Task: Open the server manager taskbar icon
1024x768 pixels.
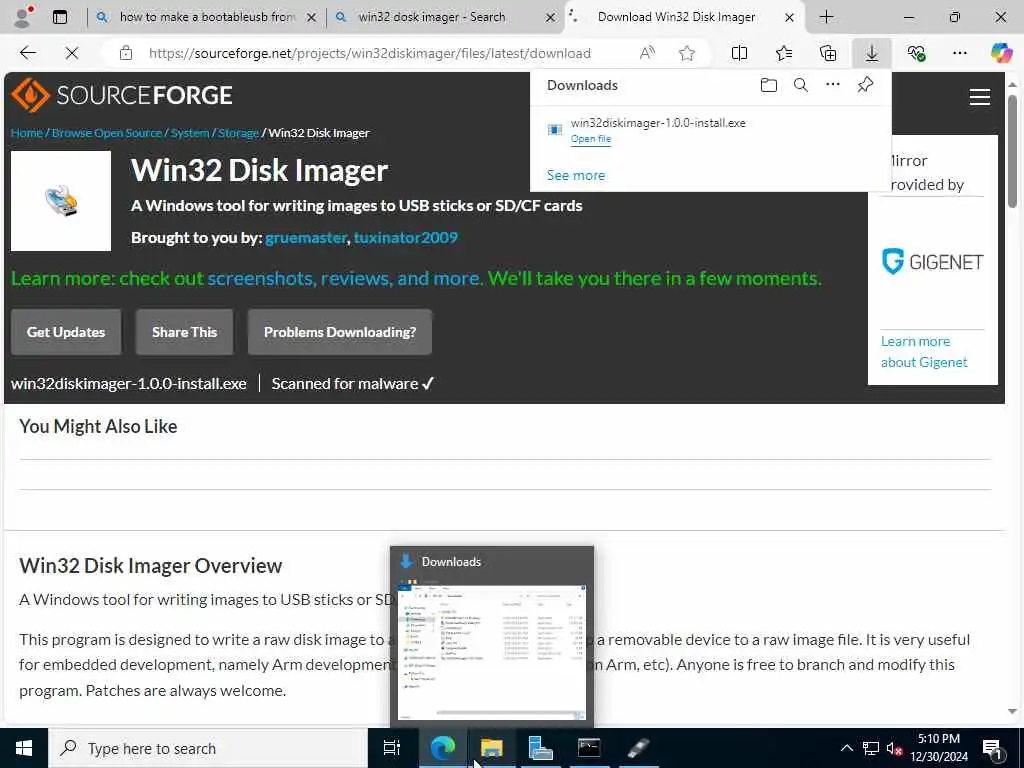Action: pos(540,748)
